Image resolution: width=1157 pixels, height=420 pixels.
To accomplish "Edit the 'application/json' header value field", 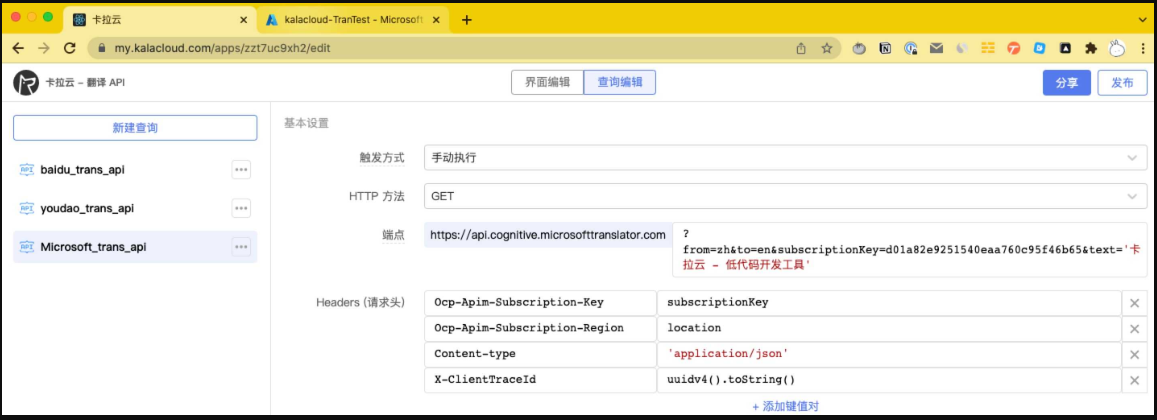I will tap(888, 354).
